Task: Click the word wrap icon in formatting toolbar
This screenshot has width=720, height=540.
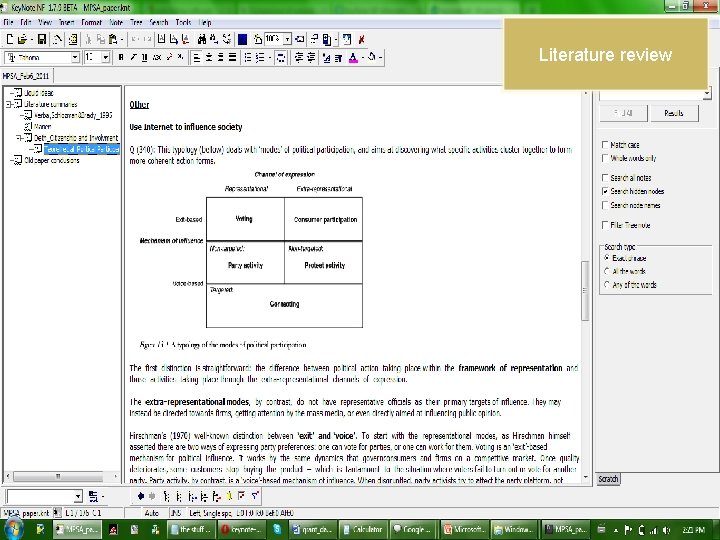Action: [x=281, y=57]
